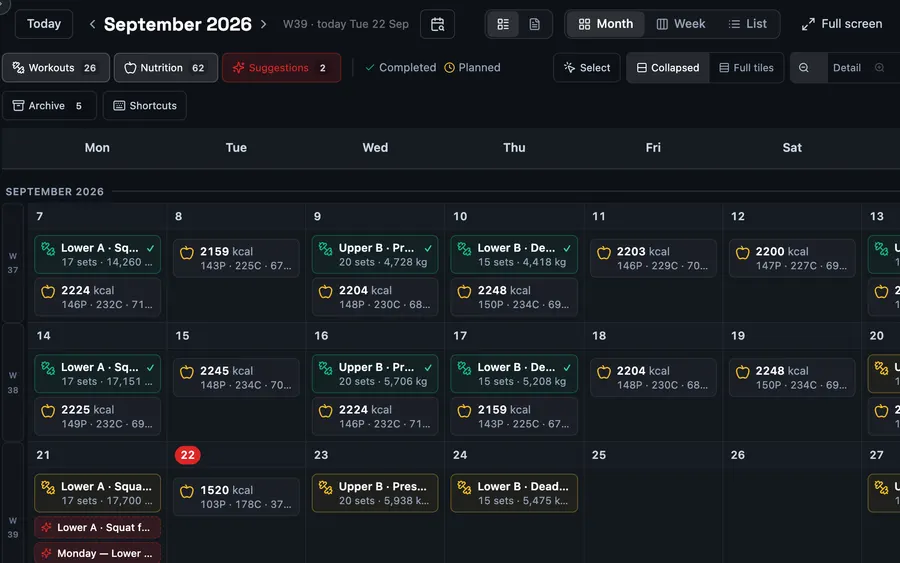900x563 pixels.
Task: Toggle the Workouts filter
Action: 56,68
